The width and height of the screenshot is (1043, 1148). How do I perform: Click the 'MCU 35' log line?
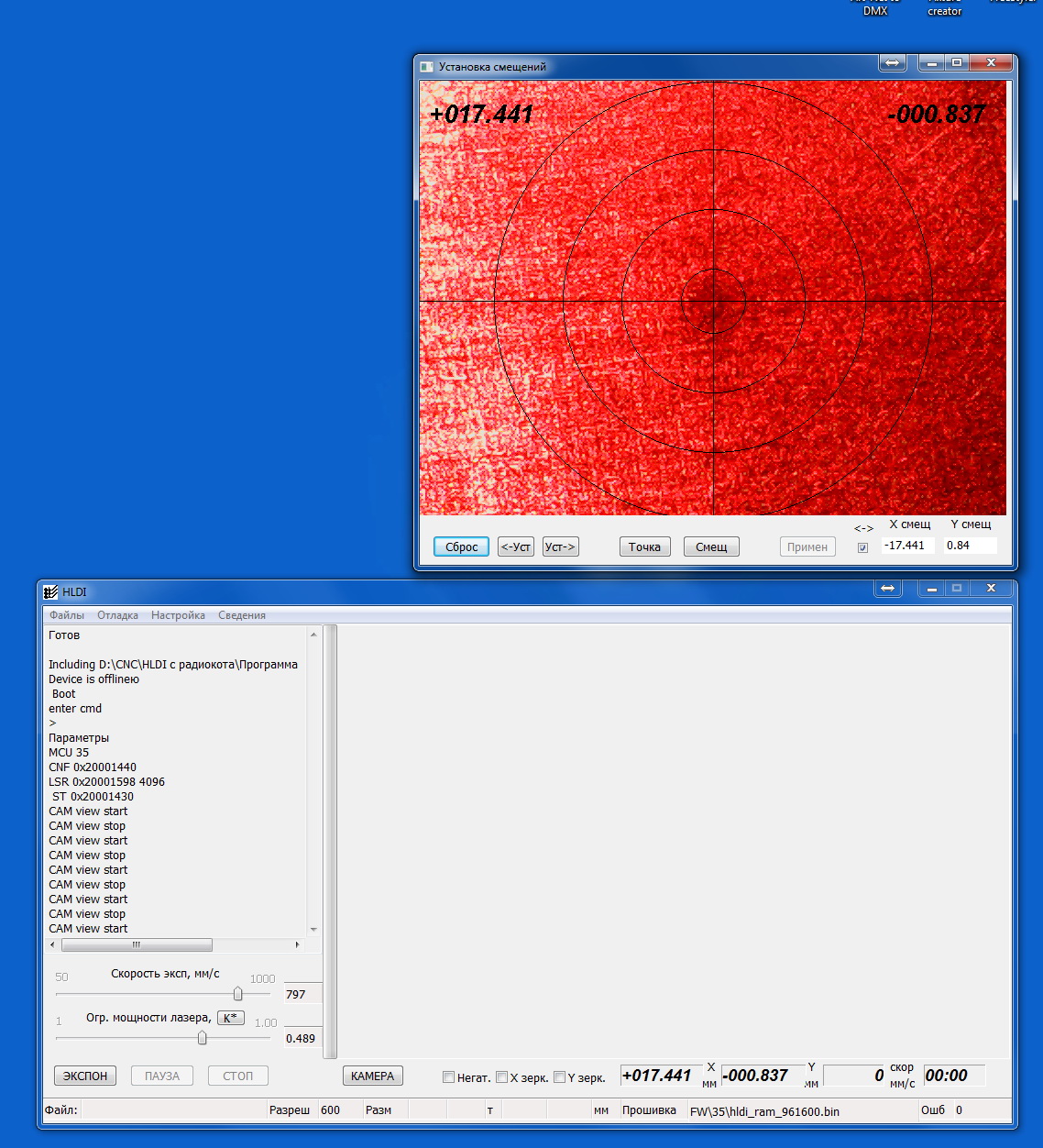pos(69,753)
